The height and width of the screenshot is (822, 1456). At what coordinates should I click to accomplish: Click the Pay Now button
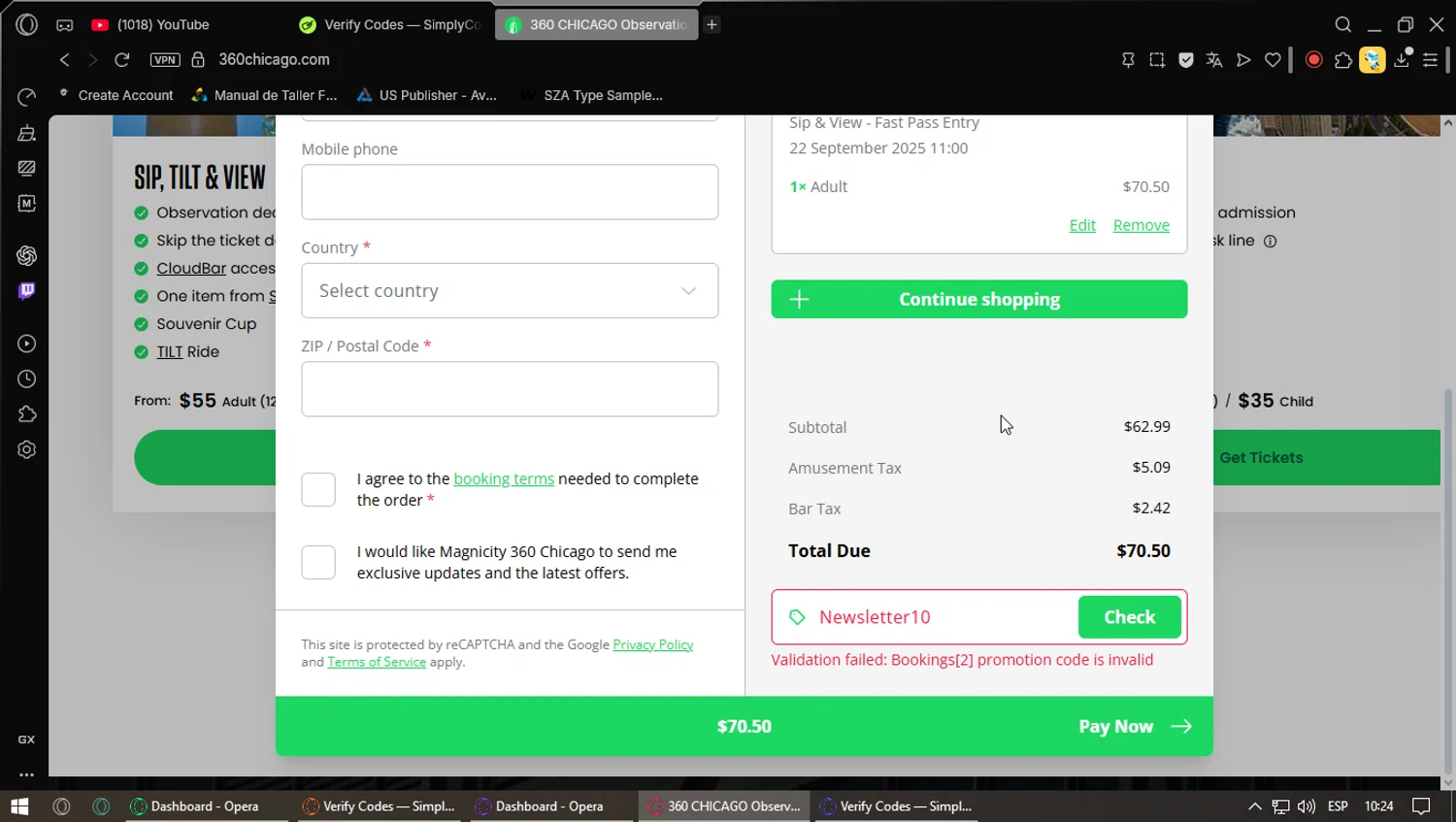tap(1135, 727)
